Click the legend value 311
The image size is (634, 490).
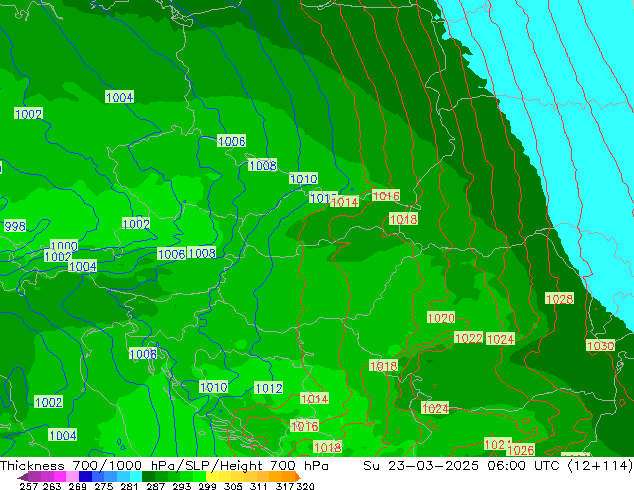pyautogui.click(x=259, y=486)
